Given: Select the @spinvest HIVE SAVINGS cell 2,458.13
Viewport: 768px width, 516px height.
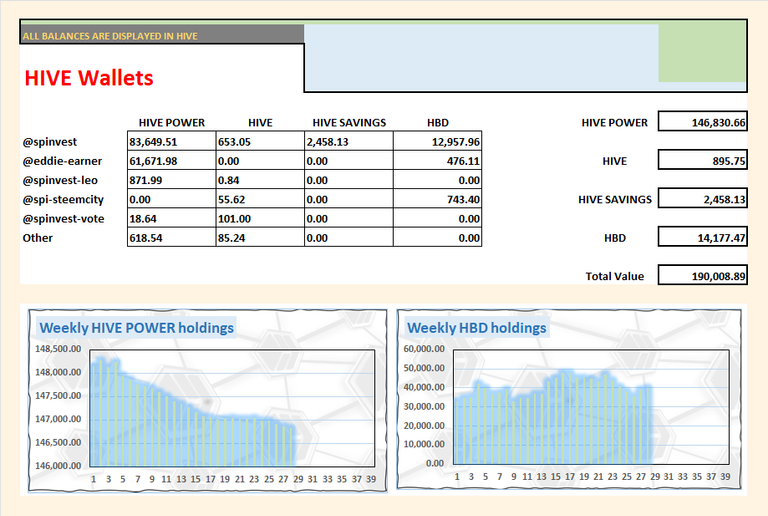Looking at the screenshot, I should [349, 141].
